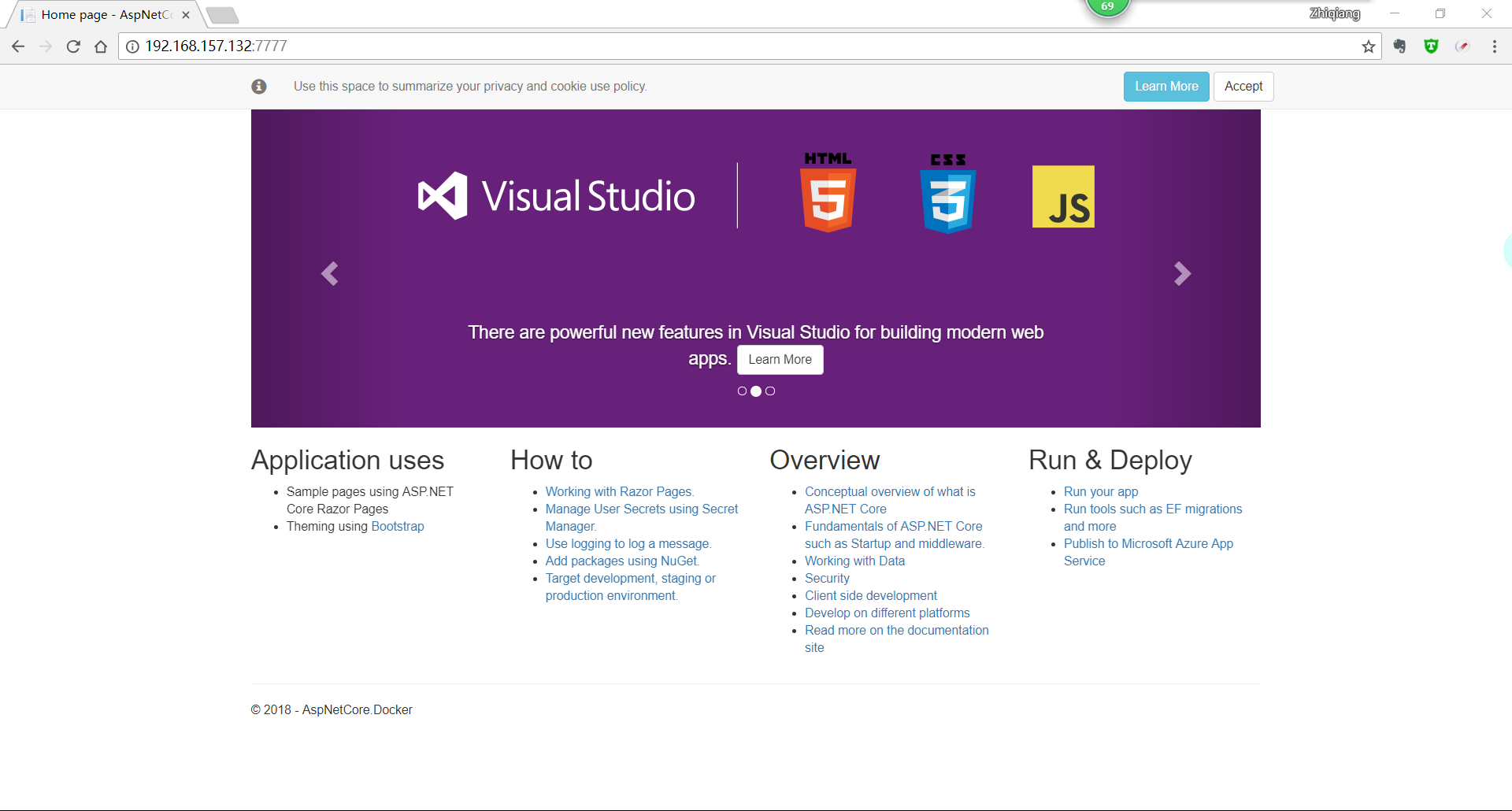Image resolution: width=1512 pixels, height=811 pixels.
Task: Click the 2018 AspNetCore.Docker footer text
Action: [x=332, y=710]
